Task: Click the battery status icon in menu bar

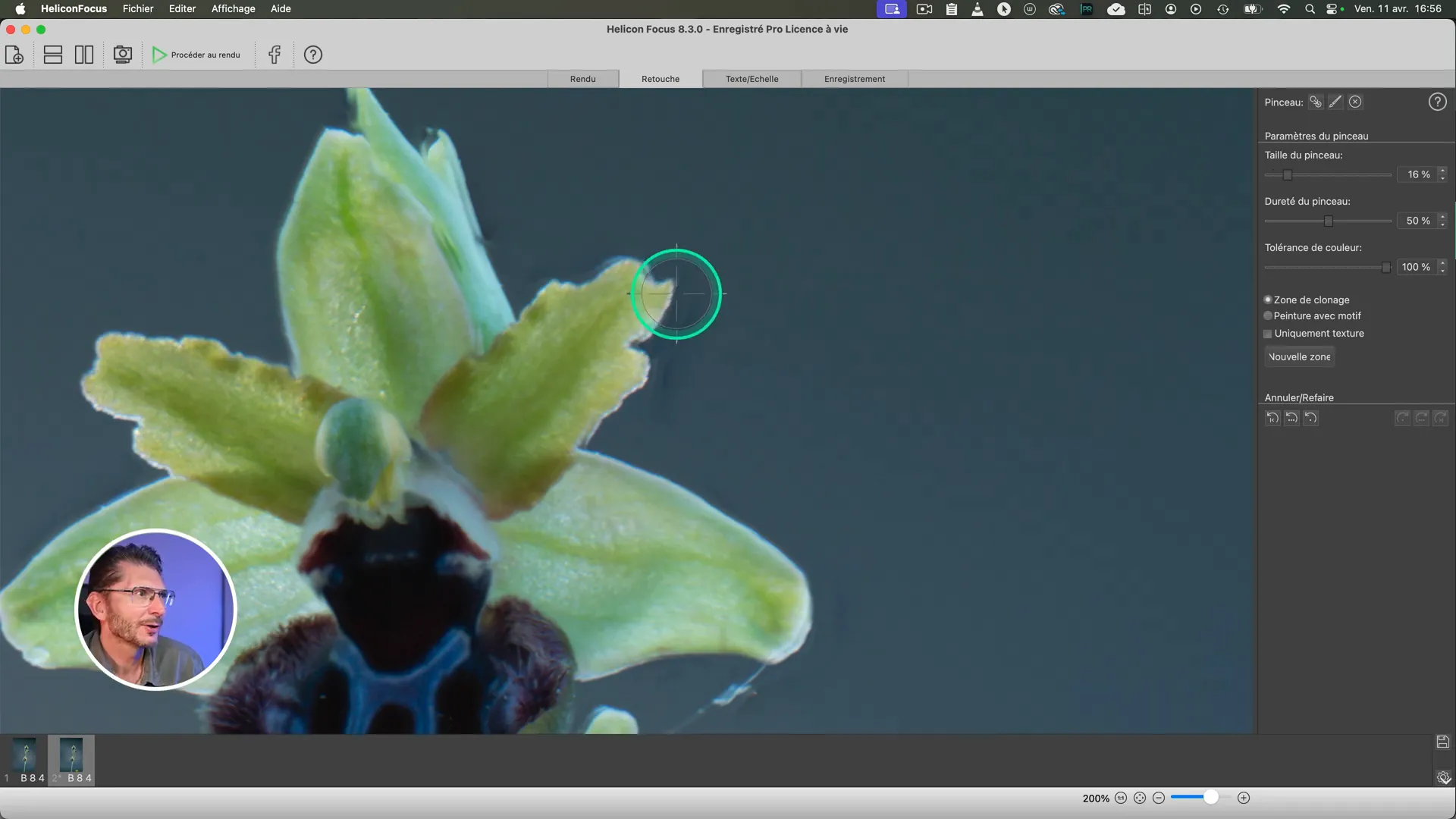Action: click(1252, 8)
